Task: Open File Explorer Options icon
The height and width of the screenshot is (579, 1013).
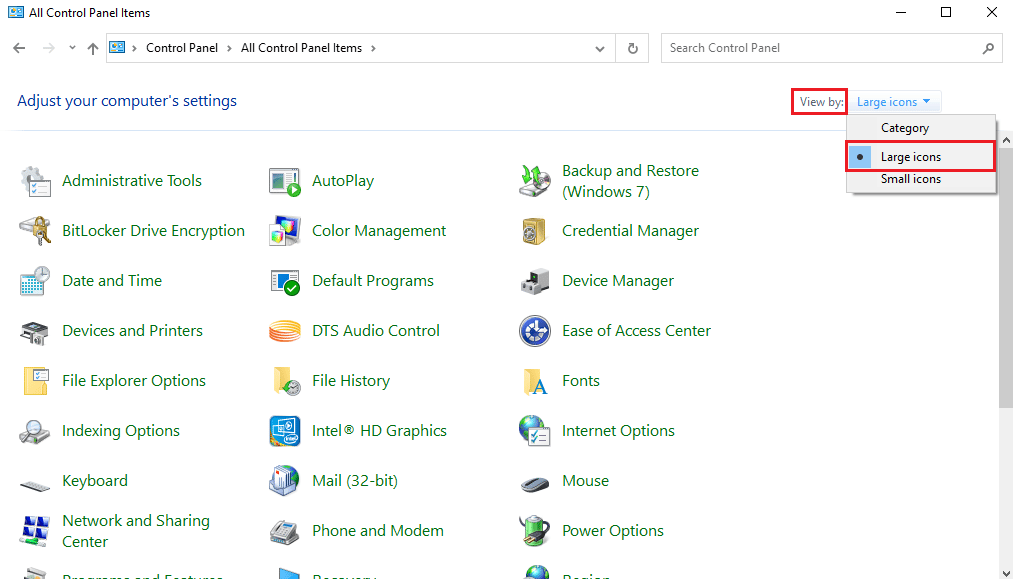Action: point(36,381)
